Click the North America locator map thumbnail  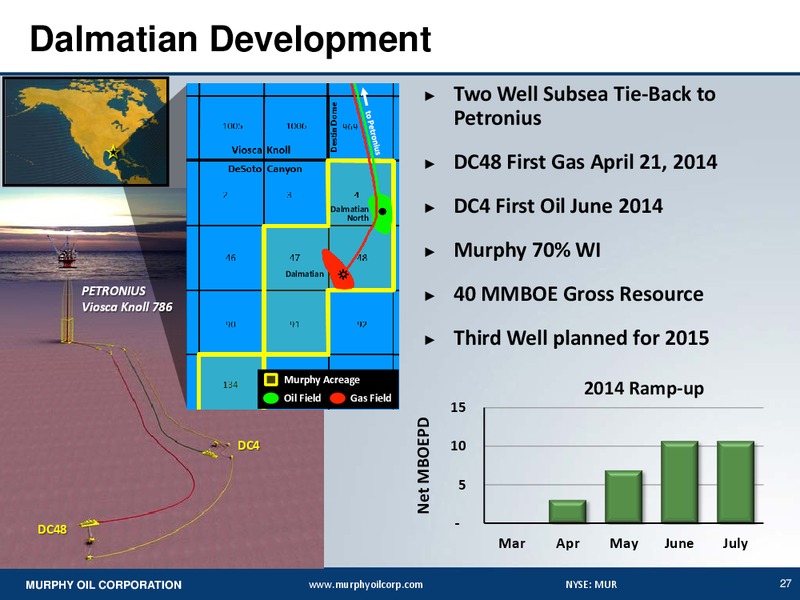pyautogui.click(x=86, y=132)
